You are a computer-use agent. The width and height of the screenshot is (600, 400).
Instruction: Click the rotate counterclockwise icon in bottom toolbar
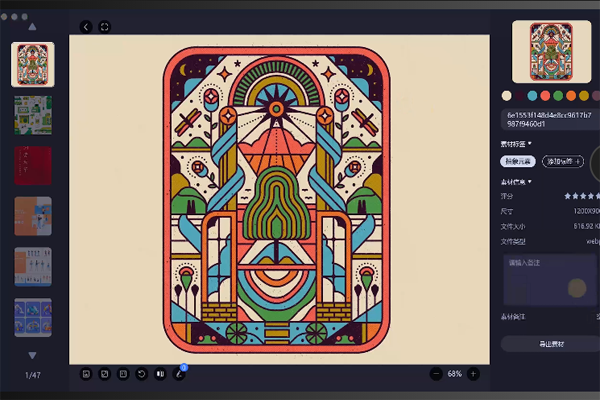click(141, 374)
